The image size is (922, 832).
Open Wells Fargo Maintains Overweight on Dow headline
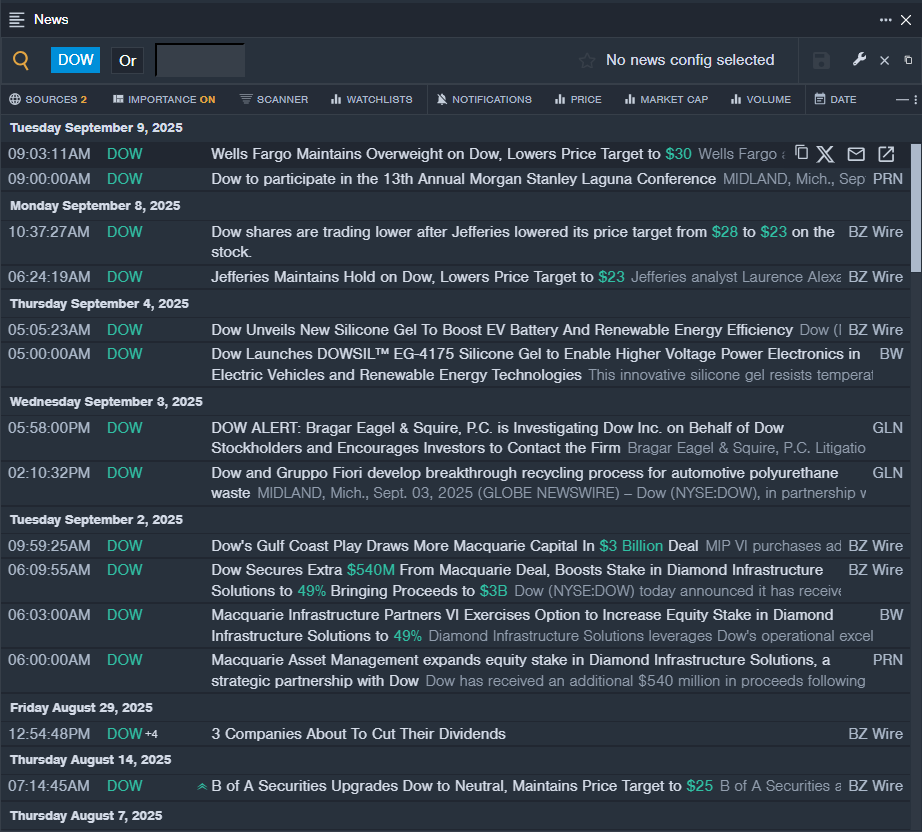(x=451, y=154)
